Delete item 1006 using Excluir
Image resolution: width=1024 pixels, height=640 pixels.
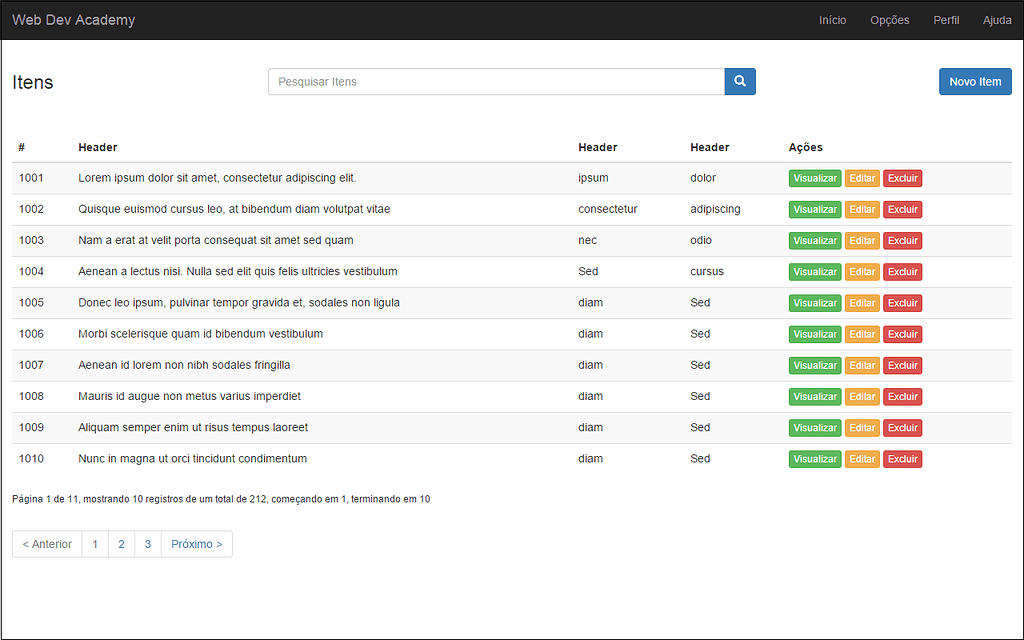click(x=902, y=334)
